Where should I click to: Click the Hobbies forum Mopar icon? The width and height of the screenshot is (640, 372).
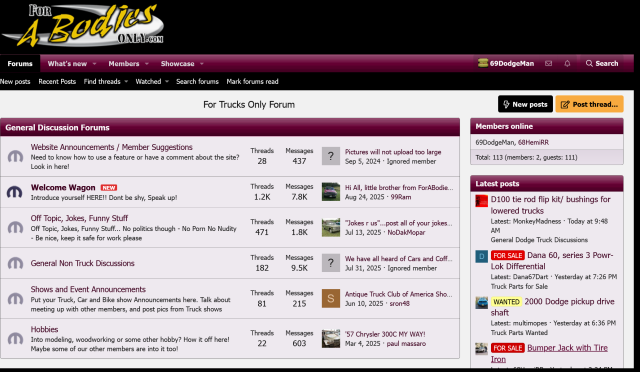(x=15, y=339)
